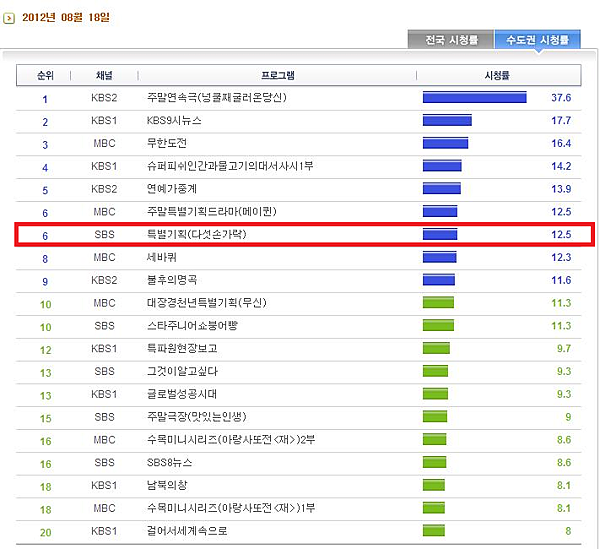Click 대장경천년특별기획(무신) program name
The width and height of the screenshot is (600, 549).
click(x=207, y=303)
